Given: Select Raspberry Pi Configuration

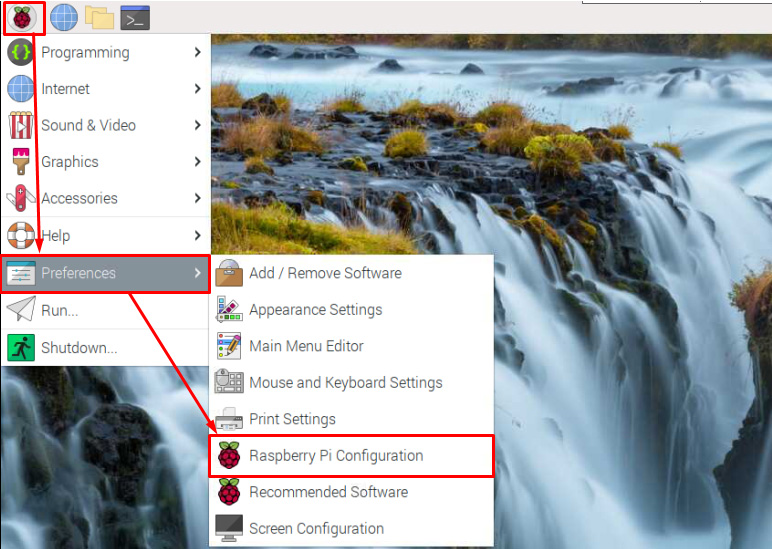Looking at the screenshot, I should point(336,455).
